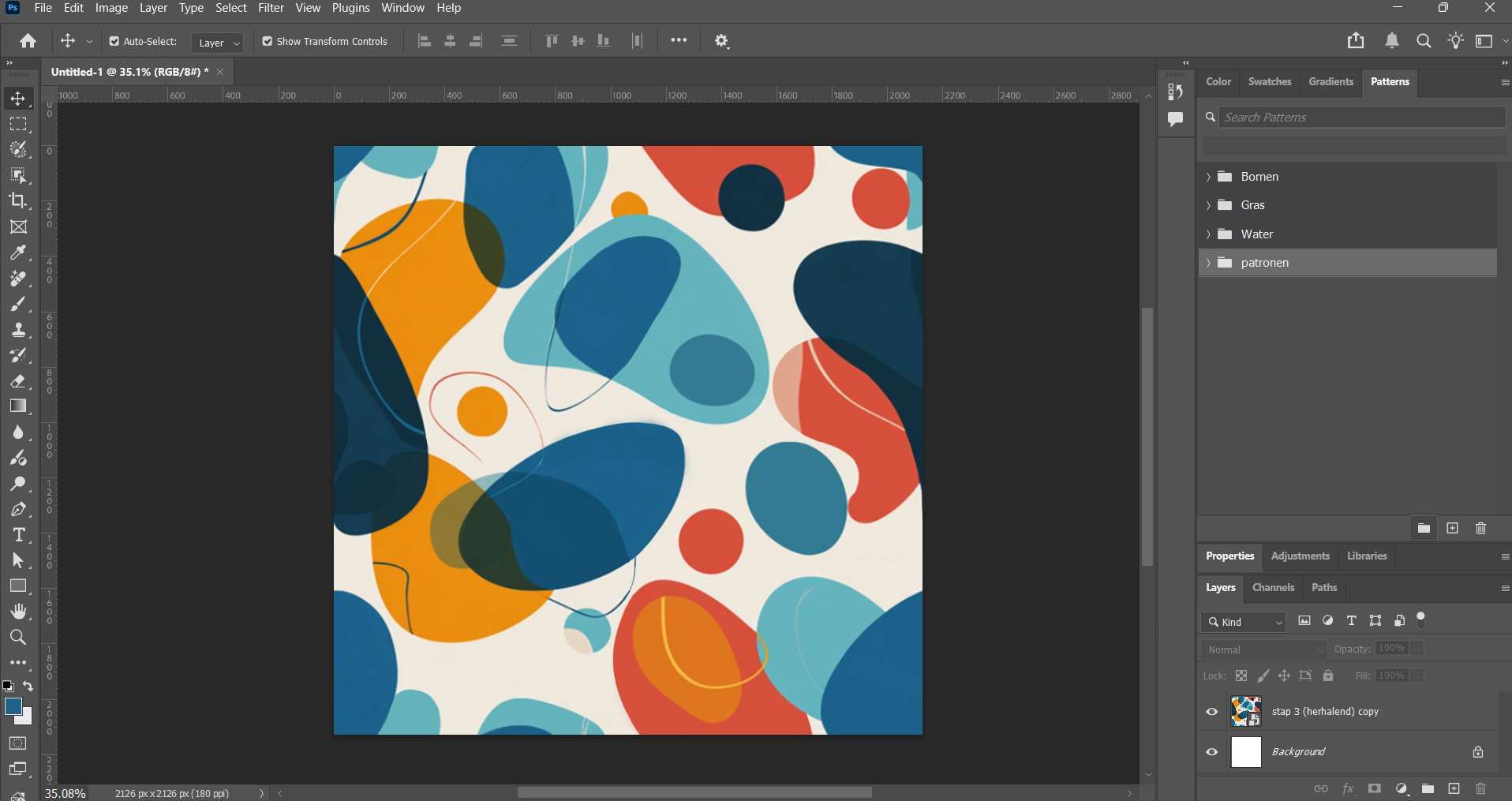Select the stap 3 (herhalend) copy layer thumbnail

tap(1246, 712)
